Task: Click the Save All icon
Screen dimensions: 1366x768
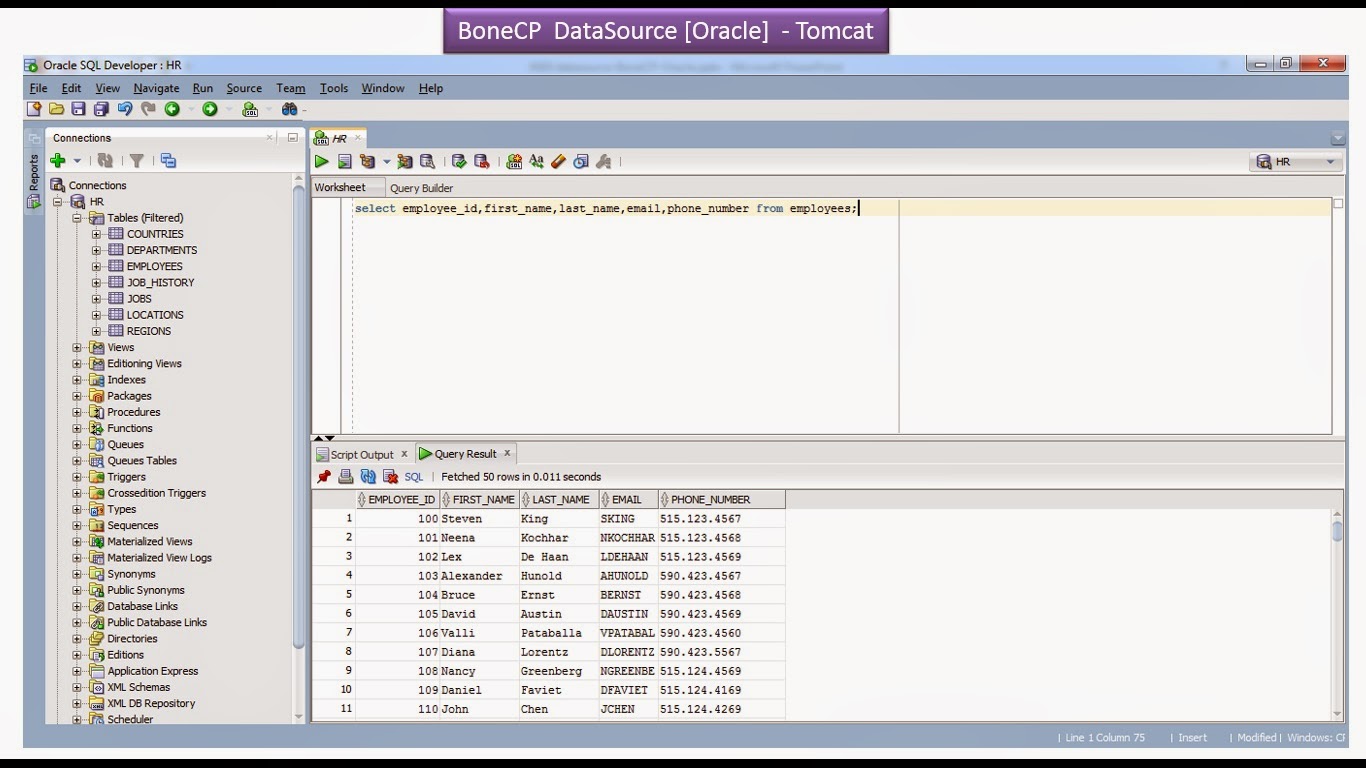Action: tap(101, 109)
